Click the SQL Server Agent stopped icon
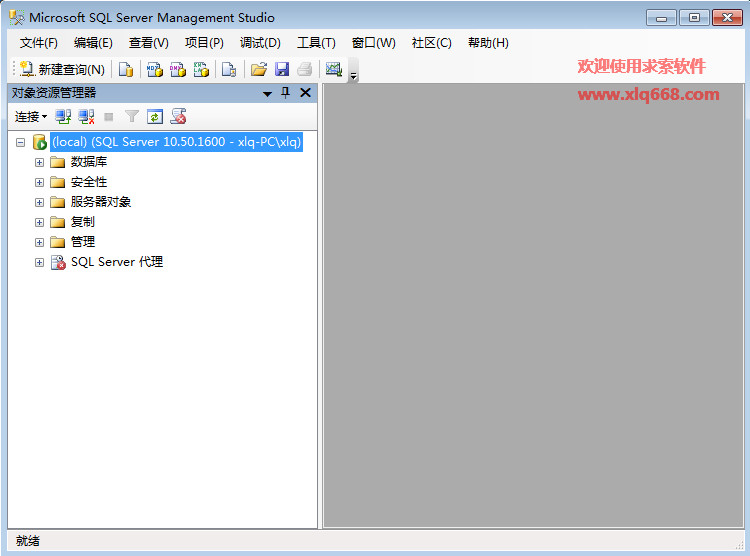The image size is (750, 556). (58, 262)
